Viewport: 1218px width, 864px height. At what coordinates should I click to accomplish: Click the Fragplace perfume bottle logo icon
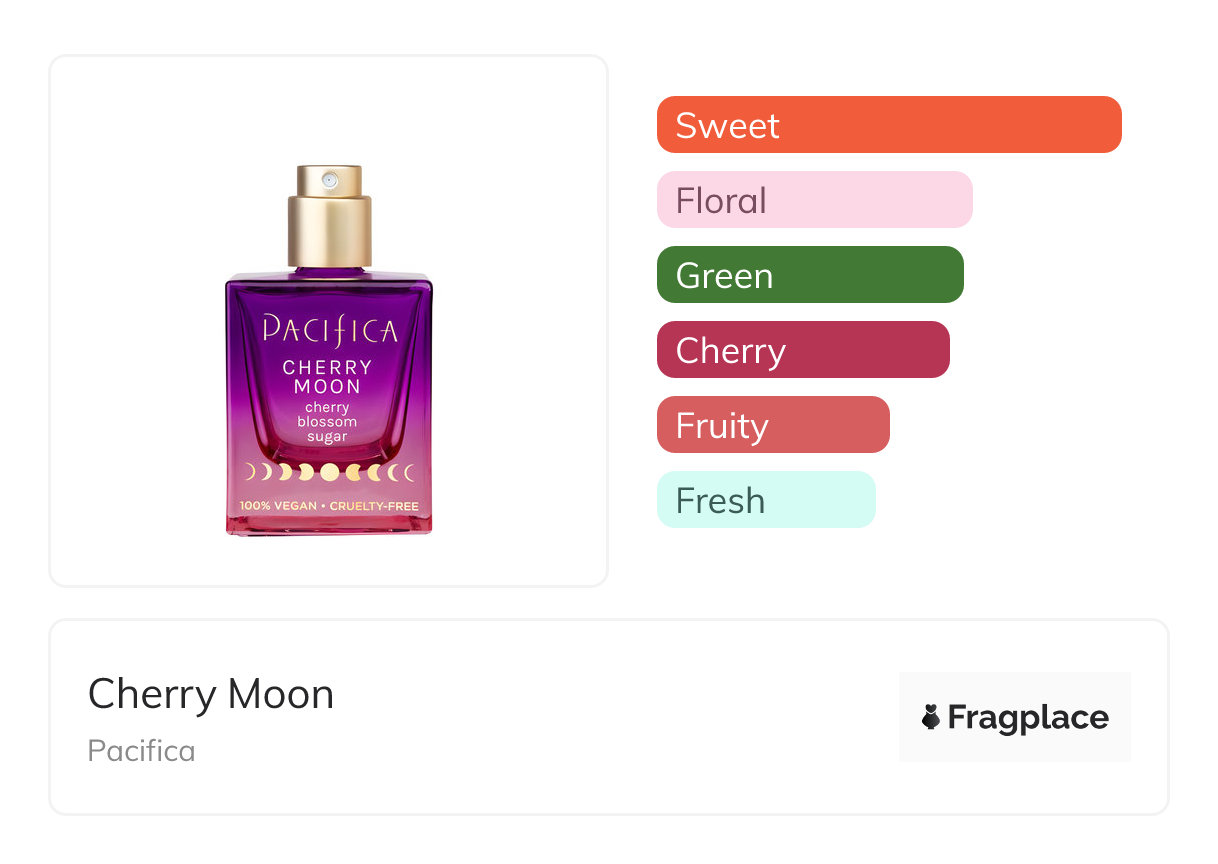(x=931, y=717)
